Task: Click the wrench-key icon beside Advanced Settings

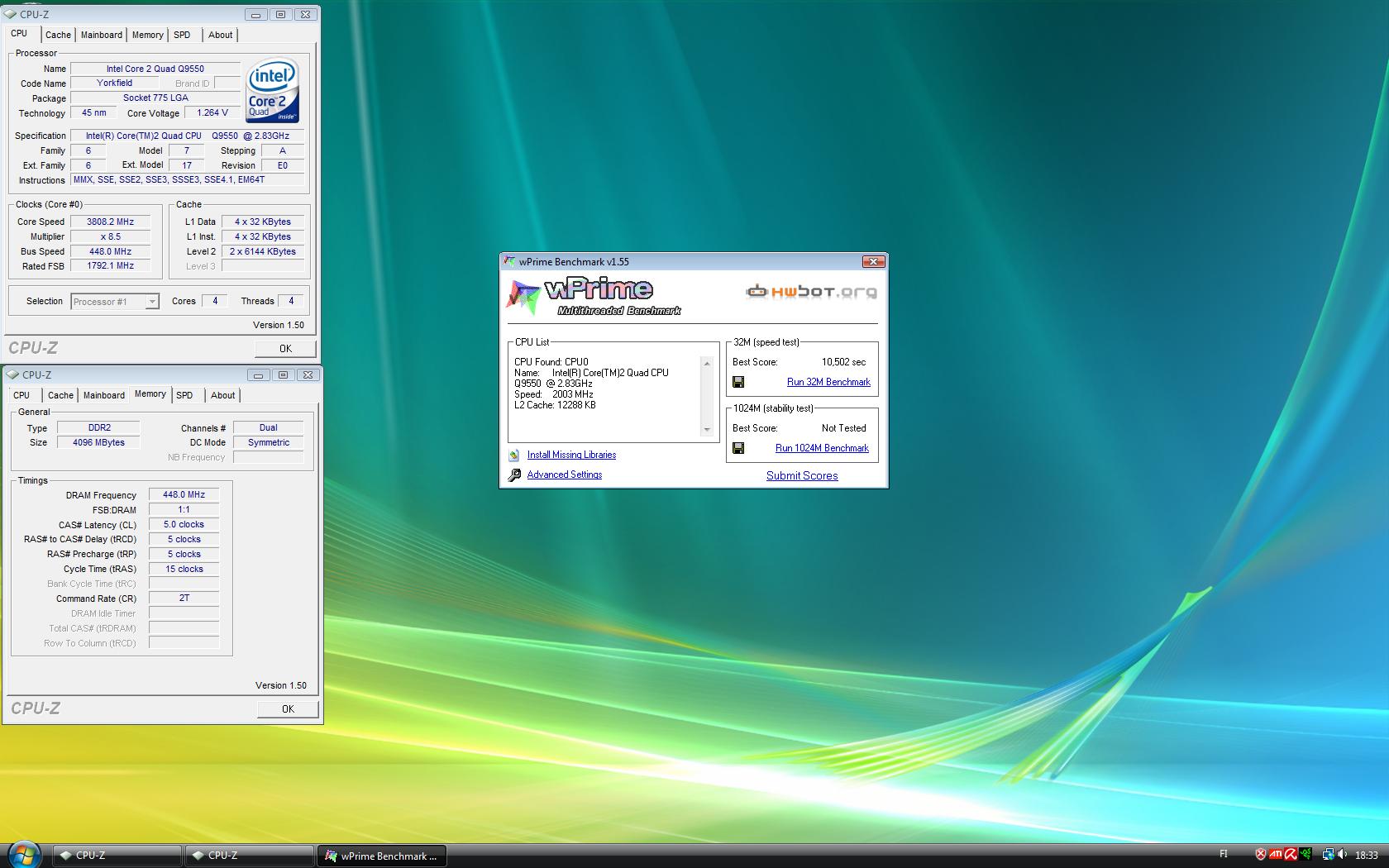Action: coord(514,475)
